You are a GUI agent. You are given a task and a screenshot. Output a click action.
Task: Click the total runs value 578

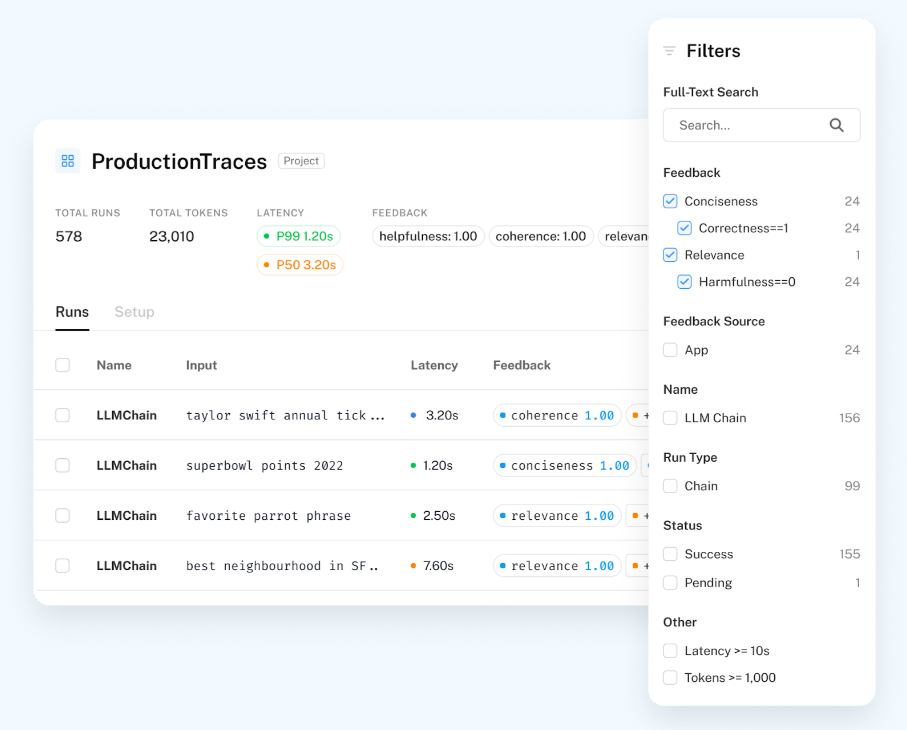(69, 236)
